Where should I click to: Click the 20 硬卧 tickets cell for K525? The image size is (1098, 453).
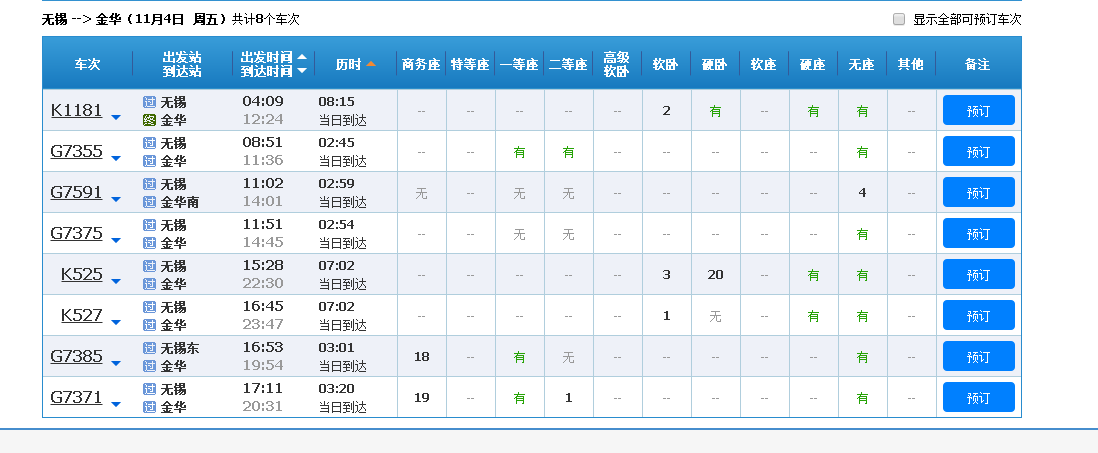(x=715, y=275)
